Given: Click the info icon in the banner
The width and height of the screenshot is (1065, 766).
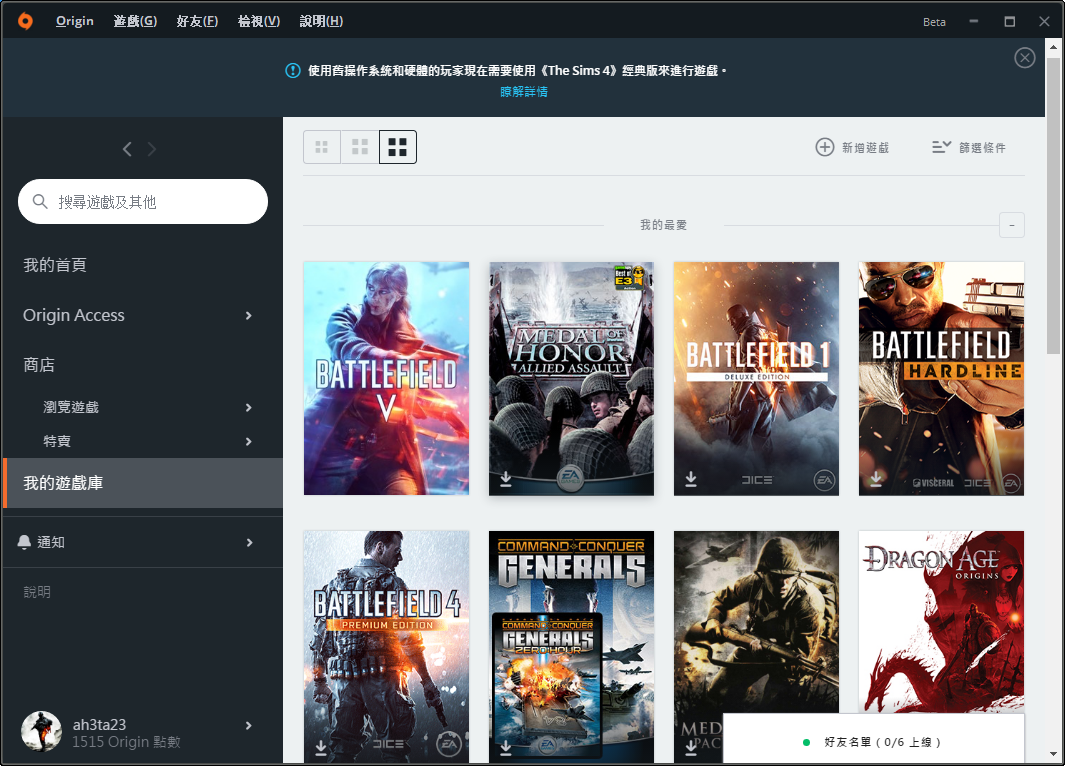Looking at the screenshot, I should point(293,71).
